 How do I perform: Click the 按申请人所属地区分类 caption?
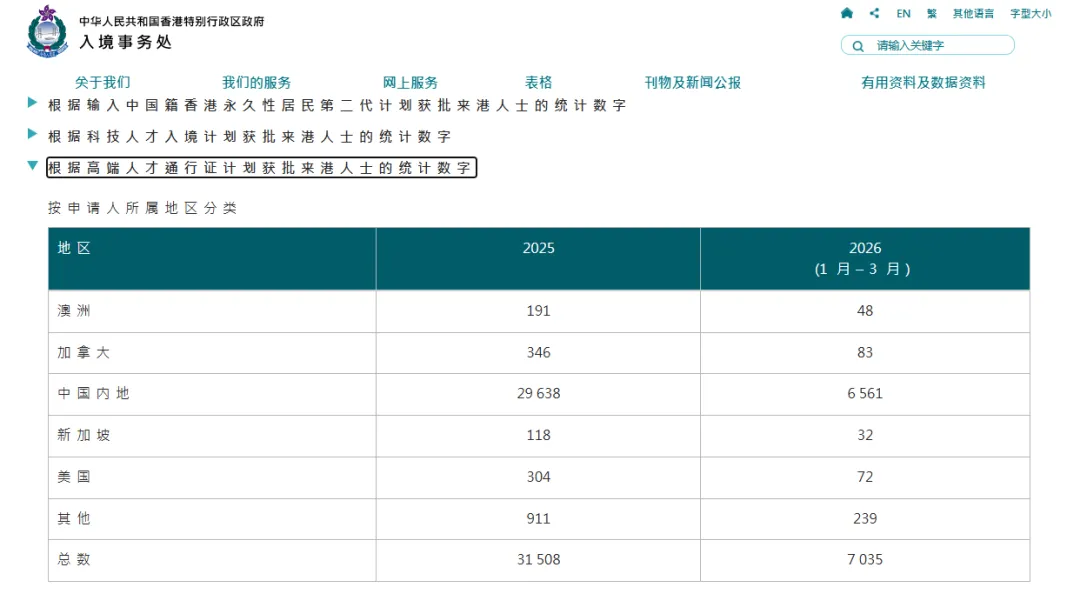pyautogui.click(x=142, y=208)
